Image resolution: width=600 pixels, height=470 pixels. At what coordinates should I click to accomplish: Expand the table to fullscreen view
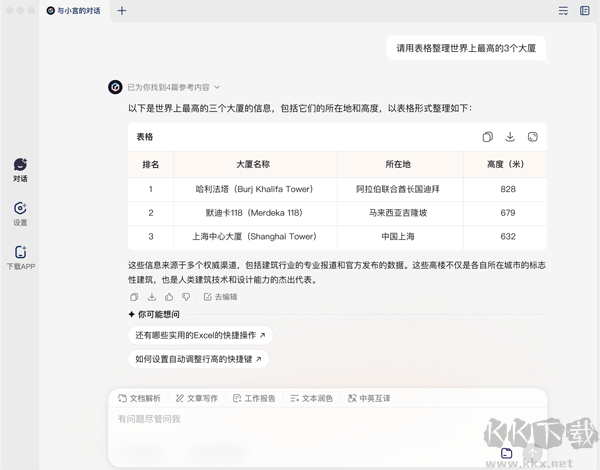533,137
